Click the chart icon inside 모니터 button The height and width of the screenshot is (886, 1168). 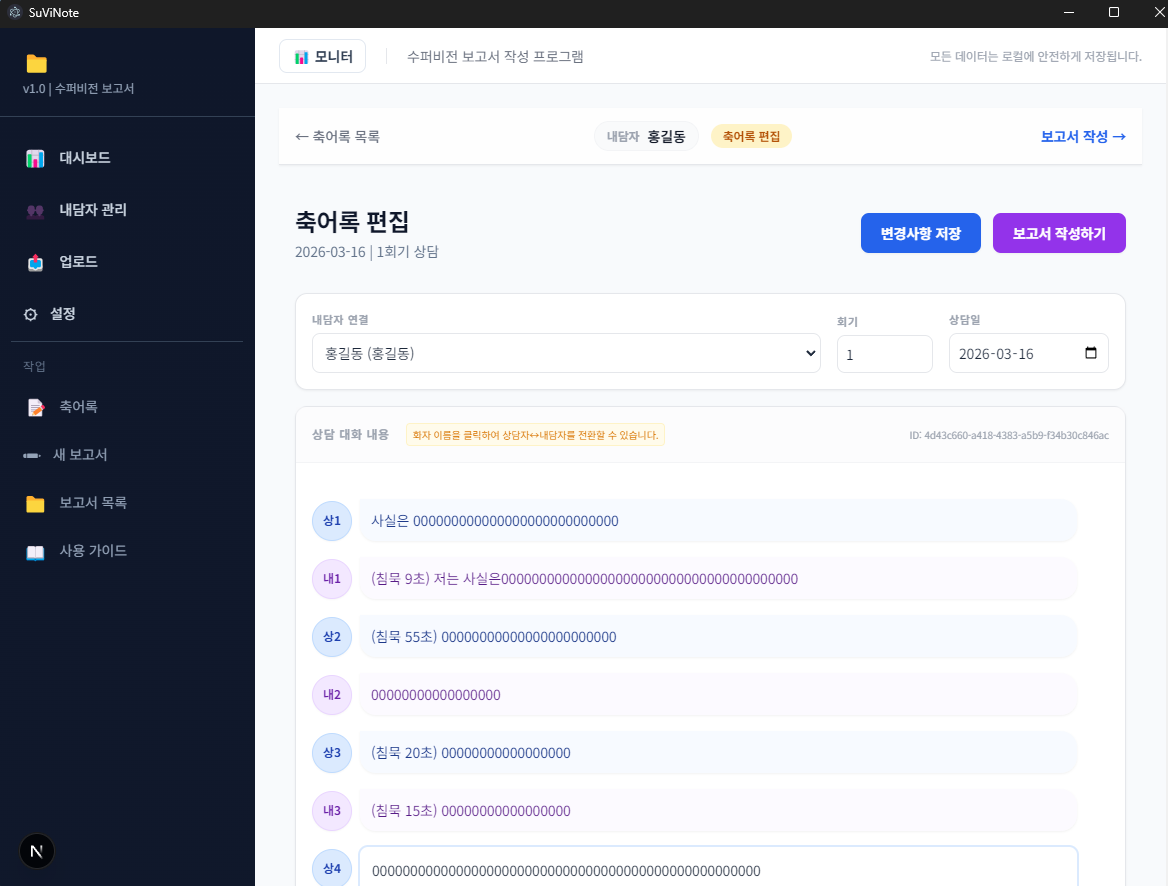point(302,56)
